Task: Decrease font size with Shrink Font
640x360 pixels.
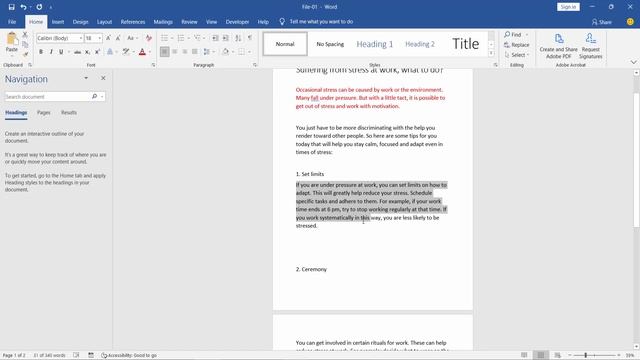Action: (118, 38)
